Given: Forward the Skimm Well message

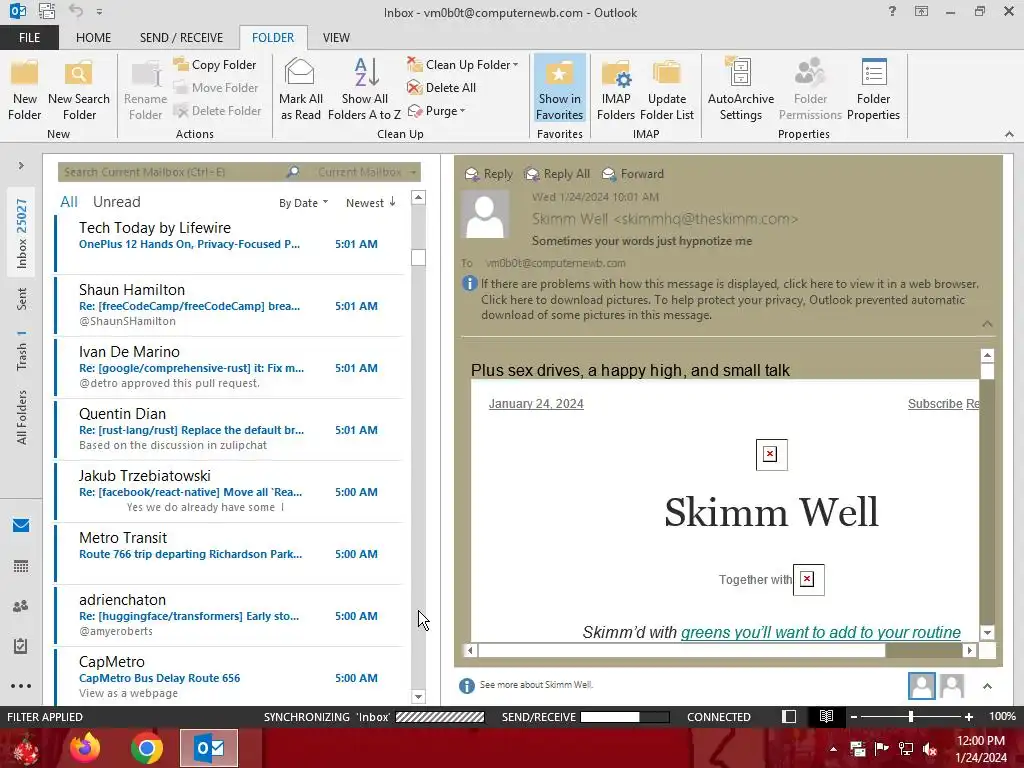Looking at the screenshot, I should (633, 174).
